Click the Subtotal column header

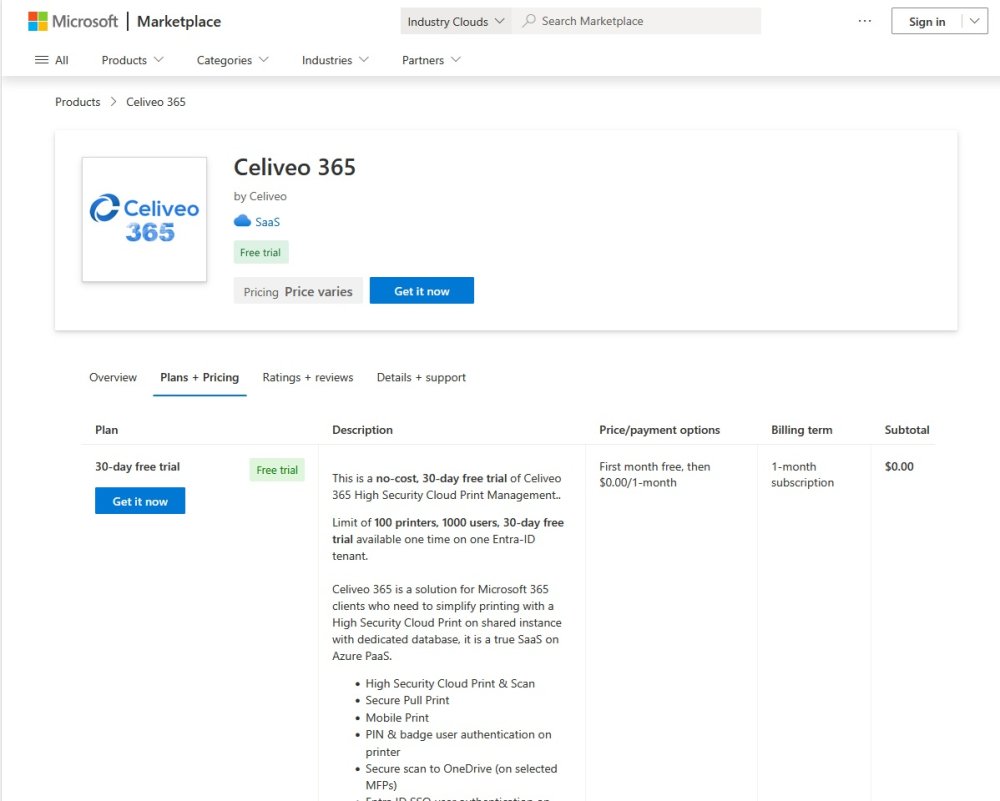point(907,430)
